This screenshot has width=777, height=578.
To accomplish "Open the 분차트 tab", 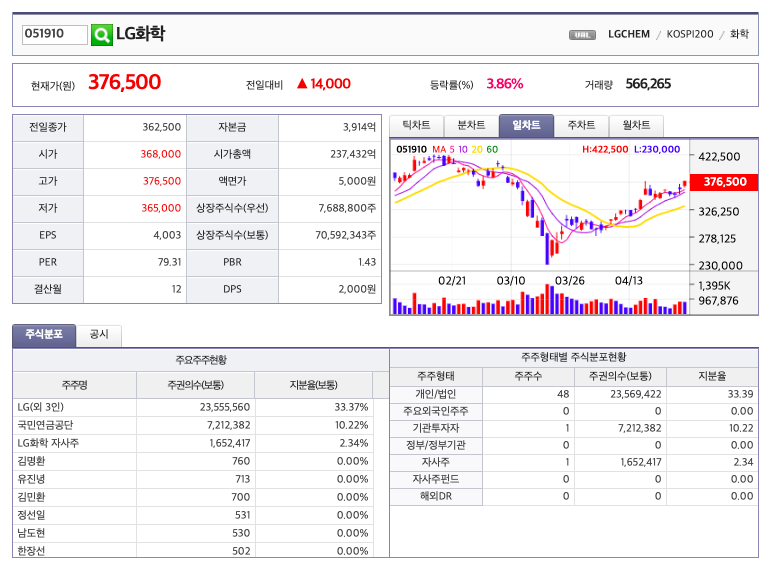I will [x=471, y=125].
